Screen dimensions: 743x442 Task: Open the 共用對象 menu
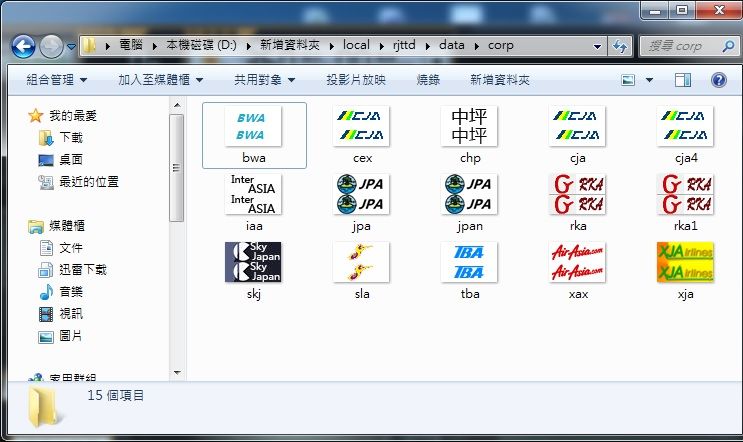pos(264,80)
